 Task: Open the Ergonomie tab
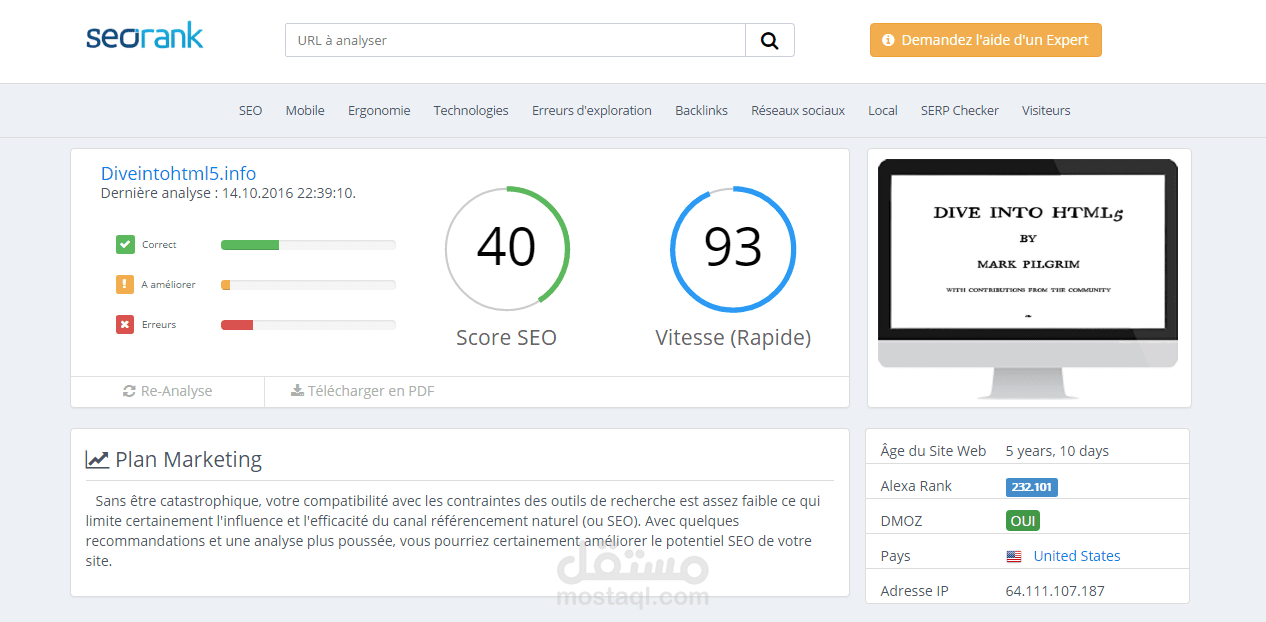pyautogui.click(x=379, y=111)
